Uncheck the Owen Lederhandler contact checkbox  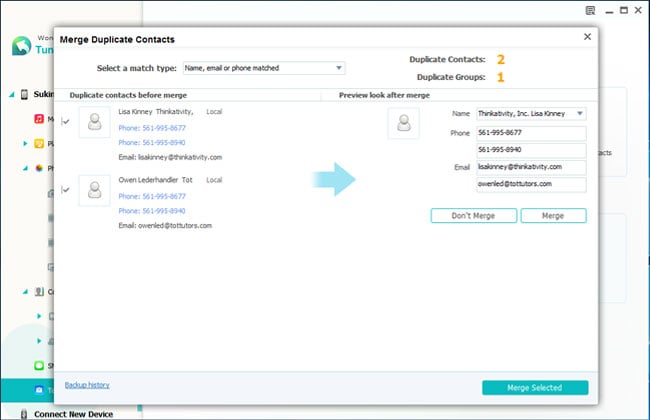(65, 190)
